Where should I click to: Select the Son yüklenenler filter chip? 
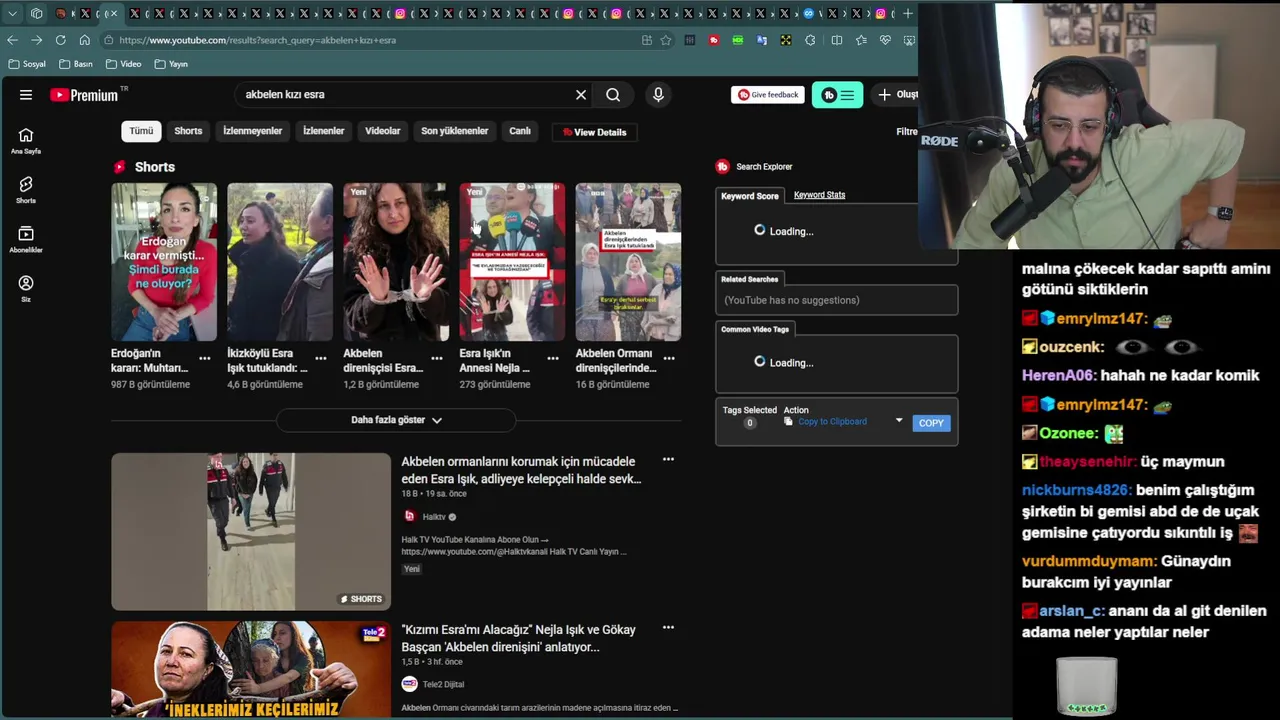point(454,131)
